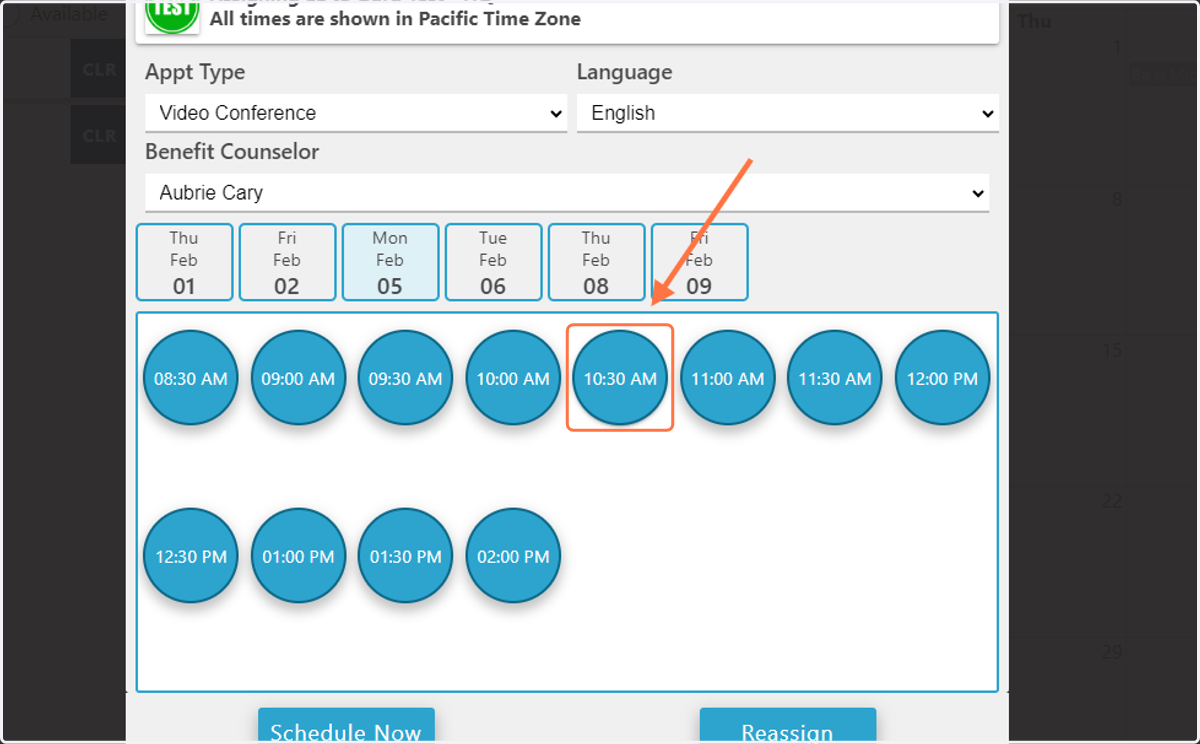This screenshot has height=744, width=1200.
Task: Click the green TEST badge icon
Action: (x=172, y=15)
